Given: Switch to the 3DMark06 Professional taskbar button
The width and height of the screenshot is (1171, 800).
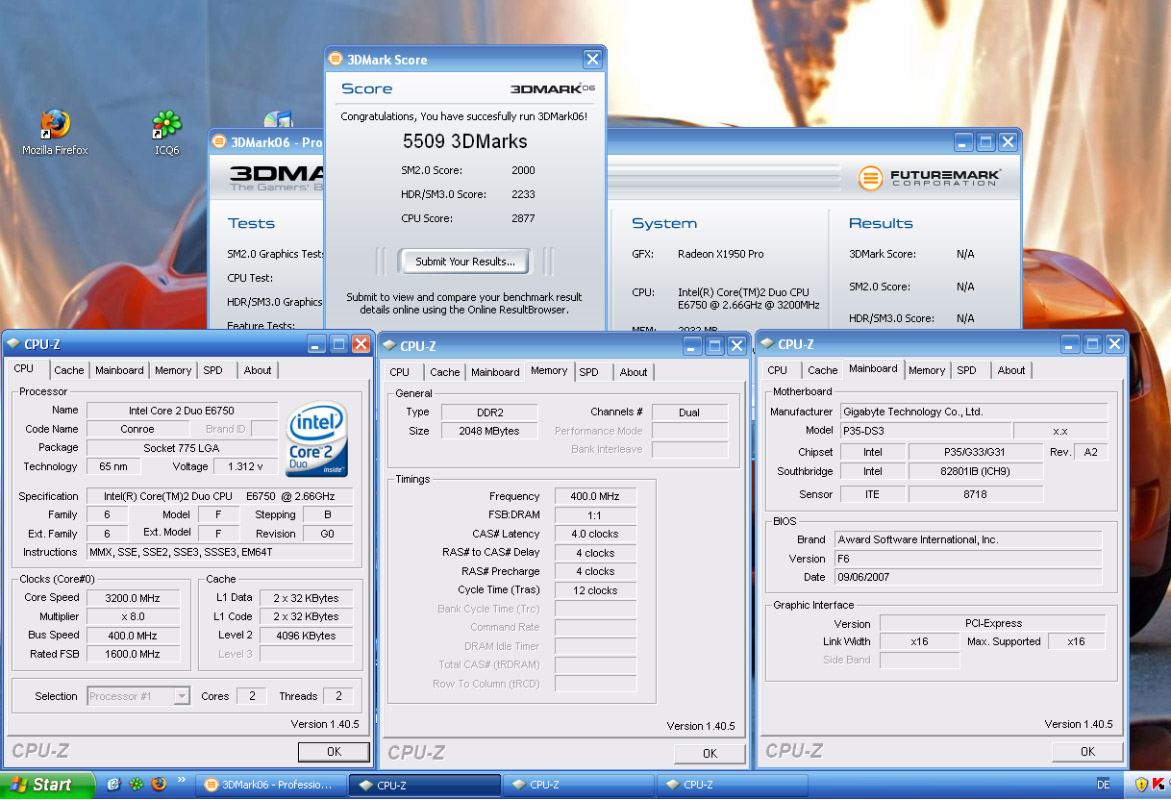Looking at the screenshot, I should click(270, 784).
